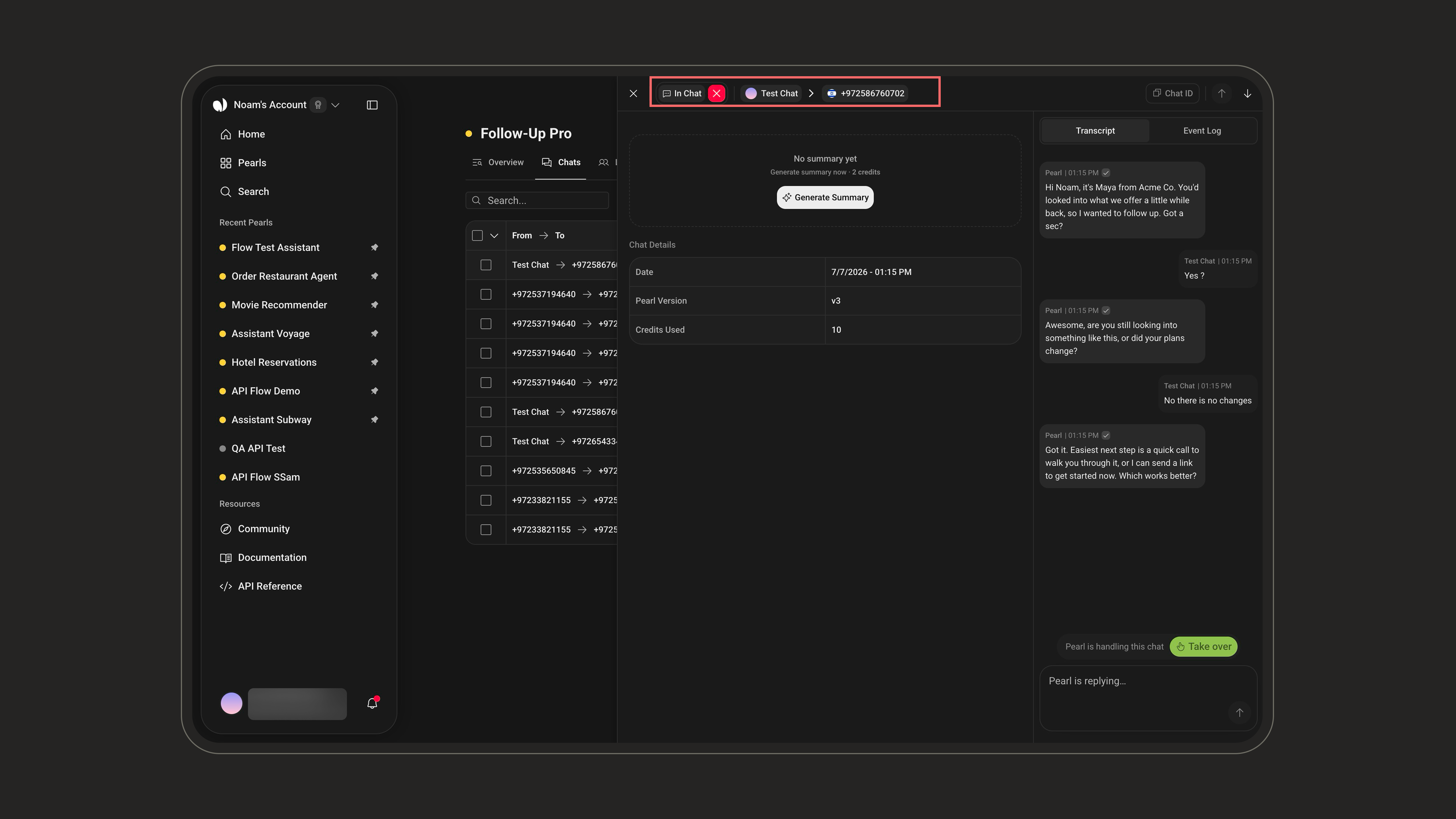Switch to the Chats tab
Viewport: 1456px width, 819px height.
(561, 162)
